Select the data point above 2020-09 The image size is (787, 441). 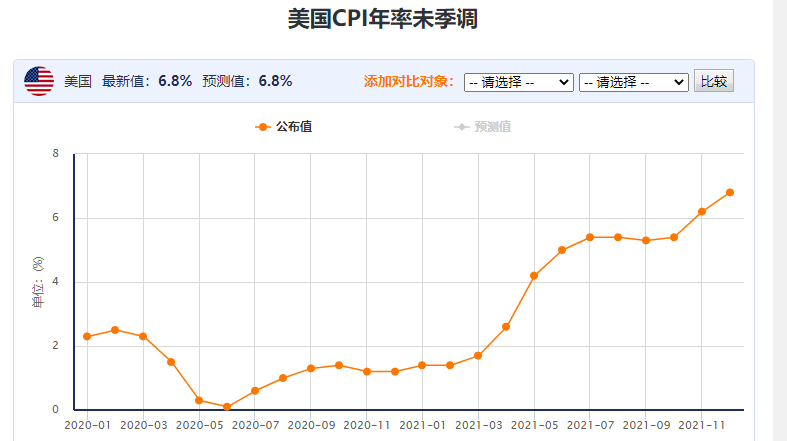click(311, 368)
